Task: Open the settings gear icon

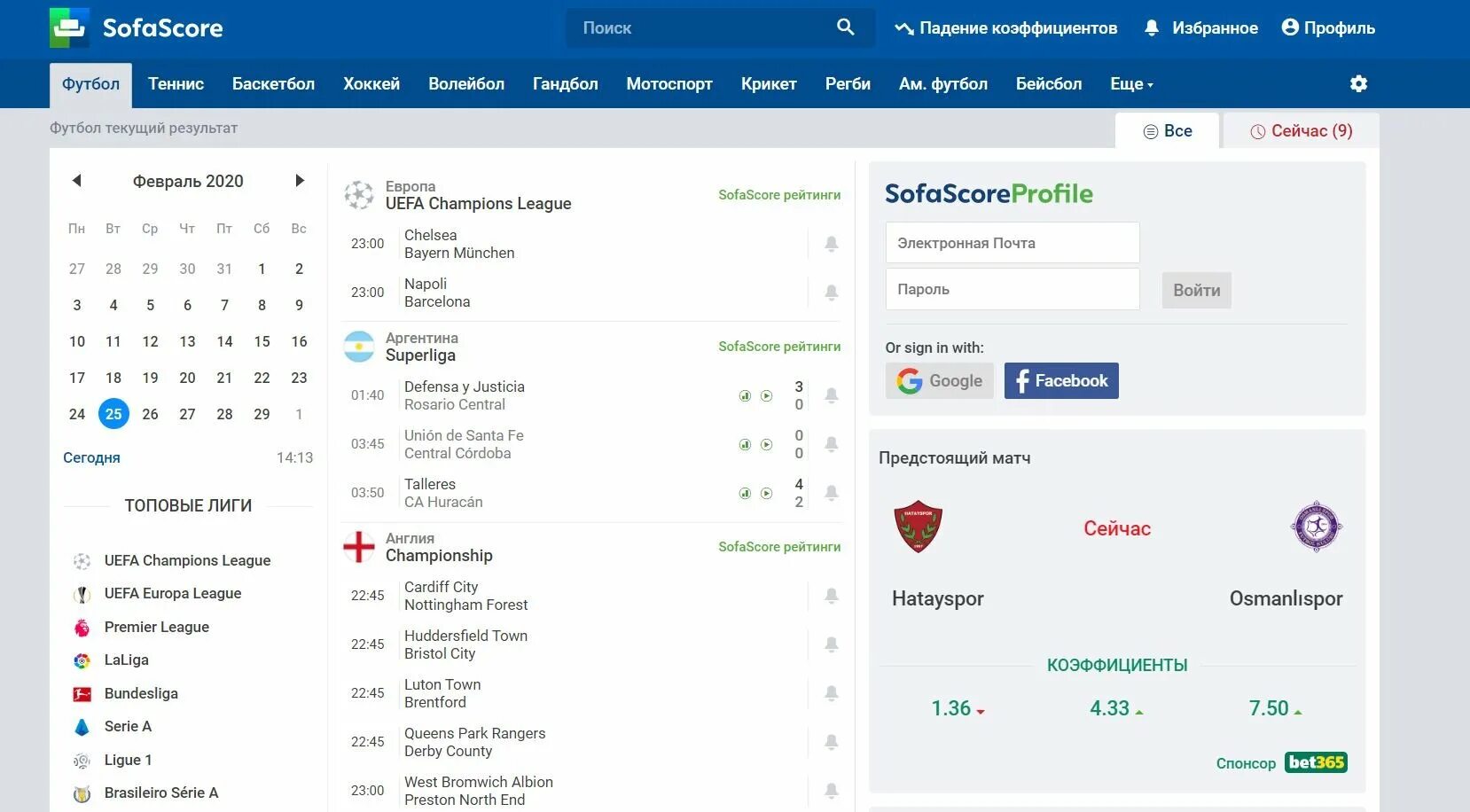Action: [x=1358, y=83]
